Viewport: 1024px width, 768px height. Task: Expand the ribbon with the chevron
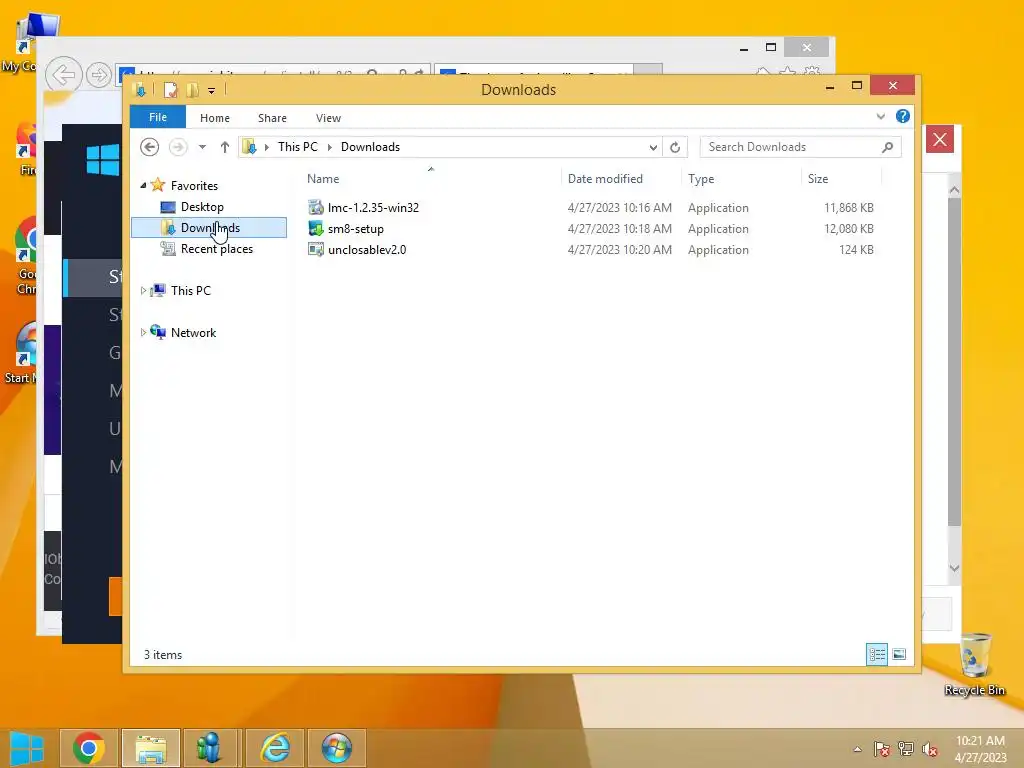point(880,117)
